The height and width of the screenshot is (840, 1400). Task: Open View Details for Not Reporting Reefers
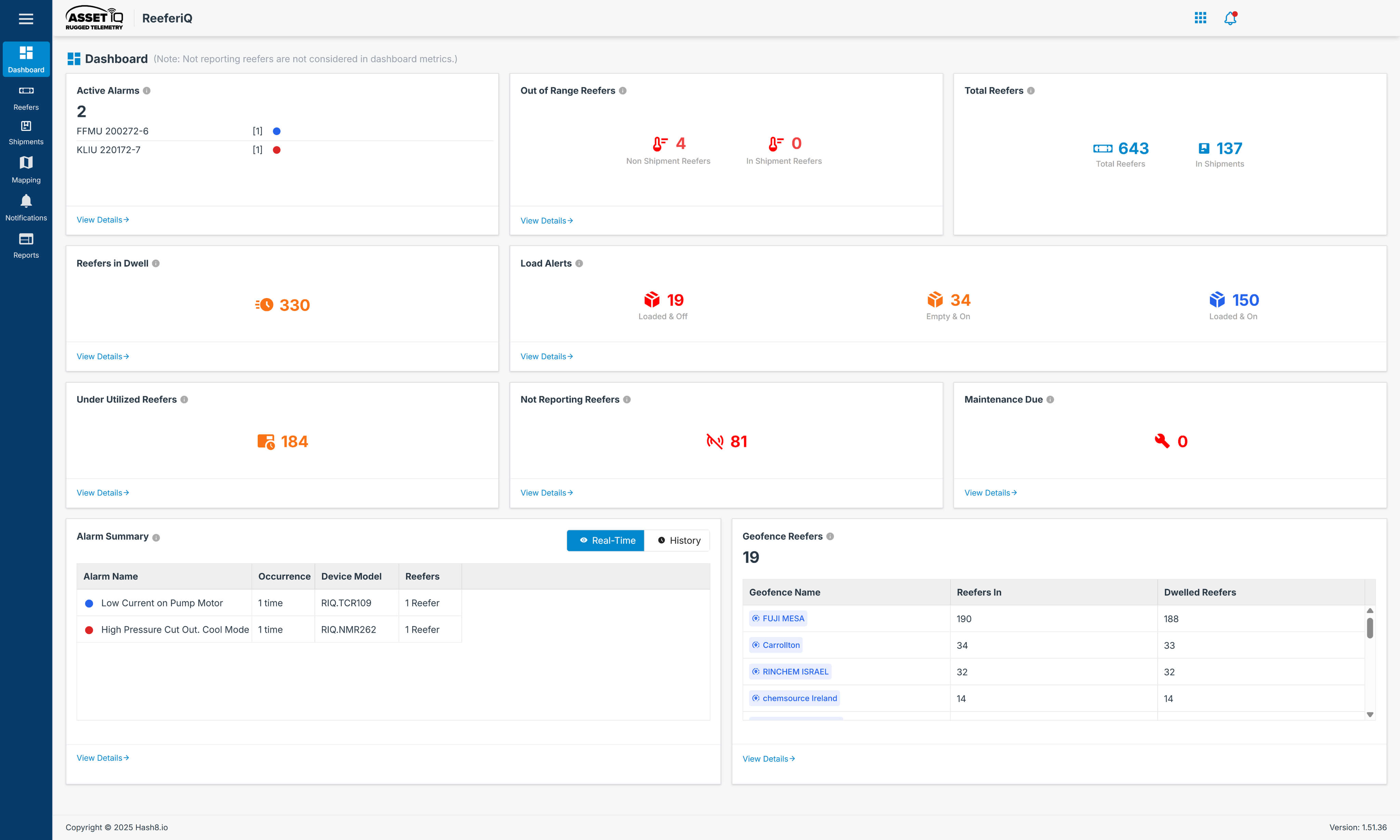546,493
